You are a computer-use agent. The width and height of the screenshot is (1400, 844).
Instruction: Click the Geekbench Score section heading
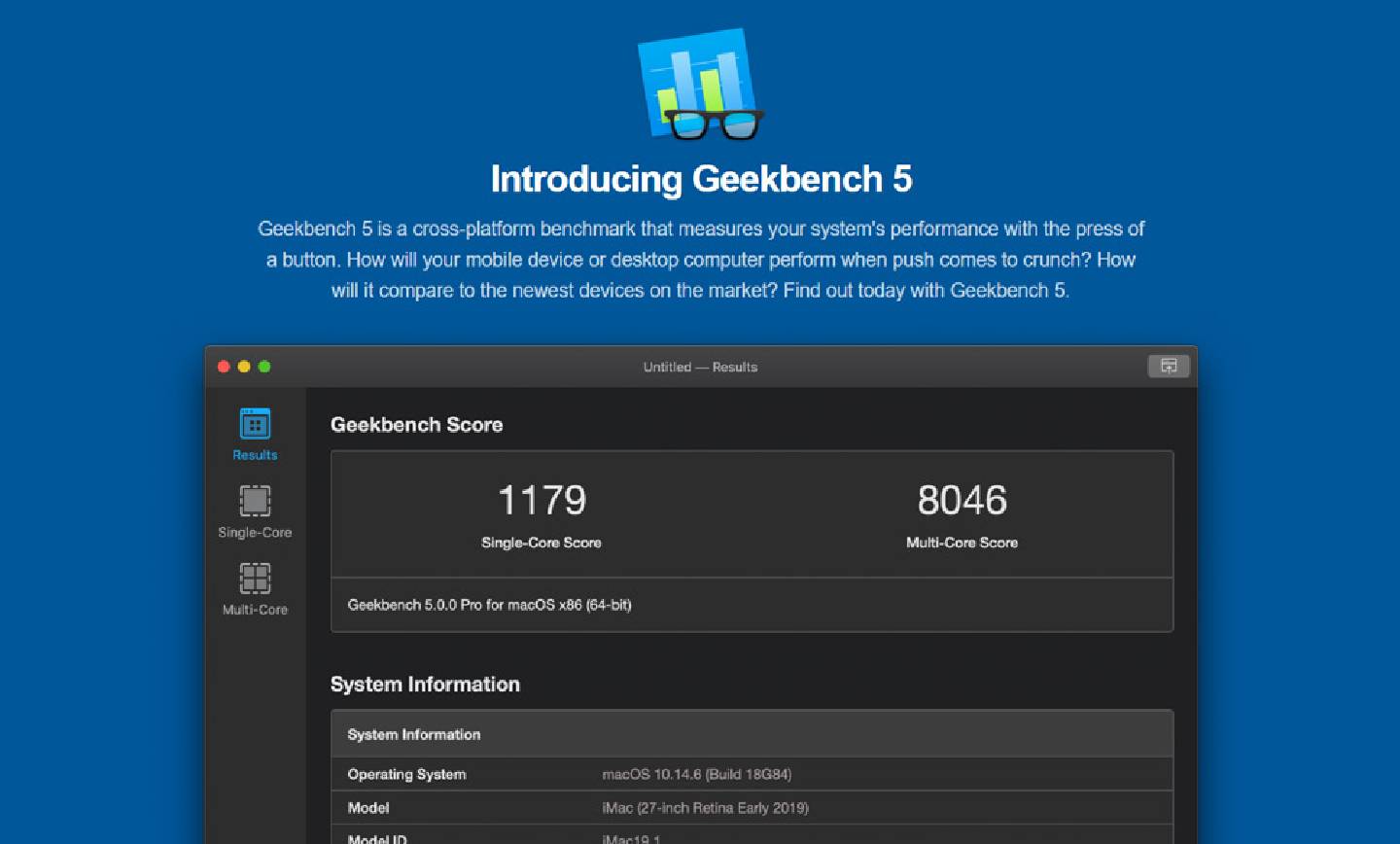pyautogui.click(x=416, y=425)
